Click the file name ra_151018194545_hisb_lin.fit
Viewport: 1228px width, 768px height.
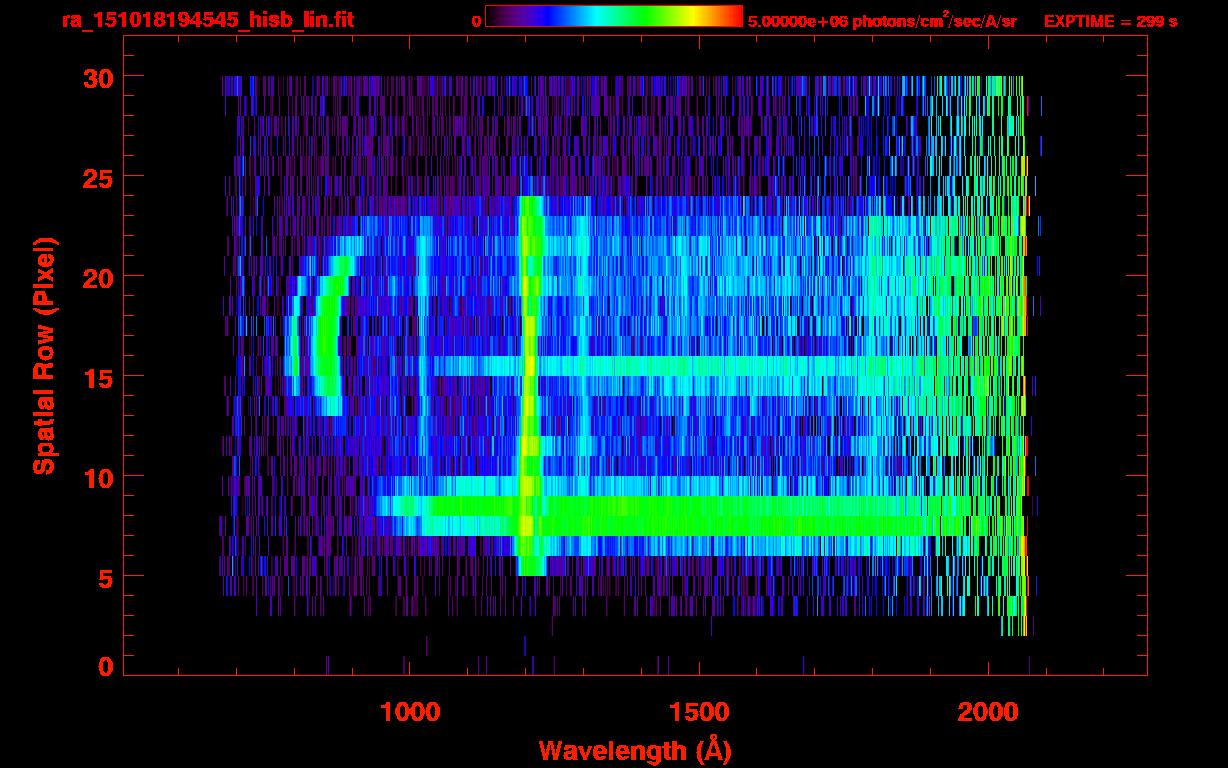[x=207, y=20]
